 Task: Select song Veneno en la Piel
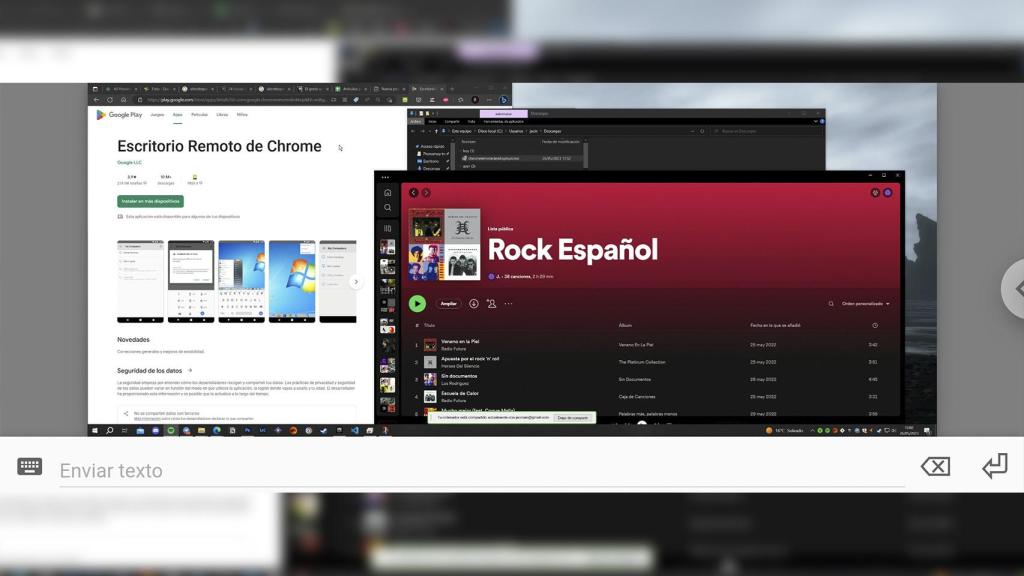pos(460,342)
